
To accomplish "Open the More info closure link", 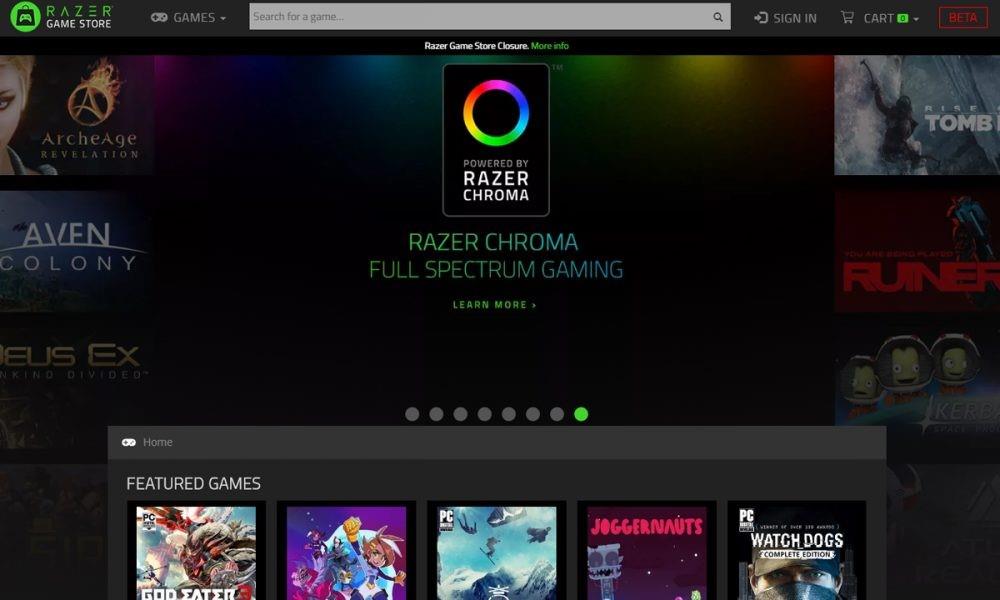I will coord(550,46).
